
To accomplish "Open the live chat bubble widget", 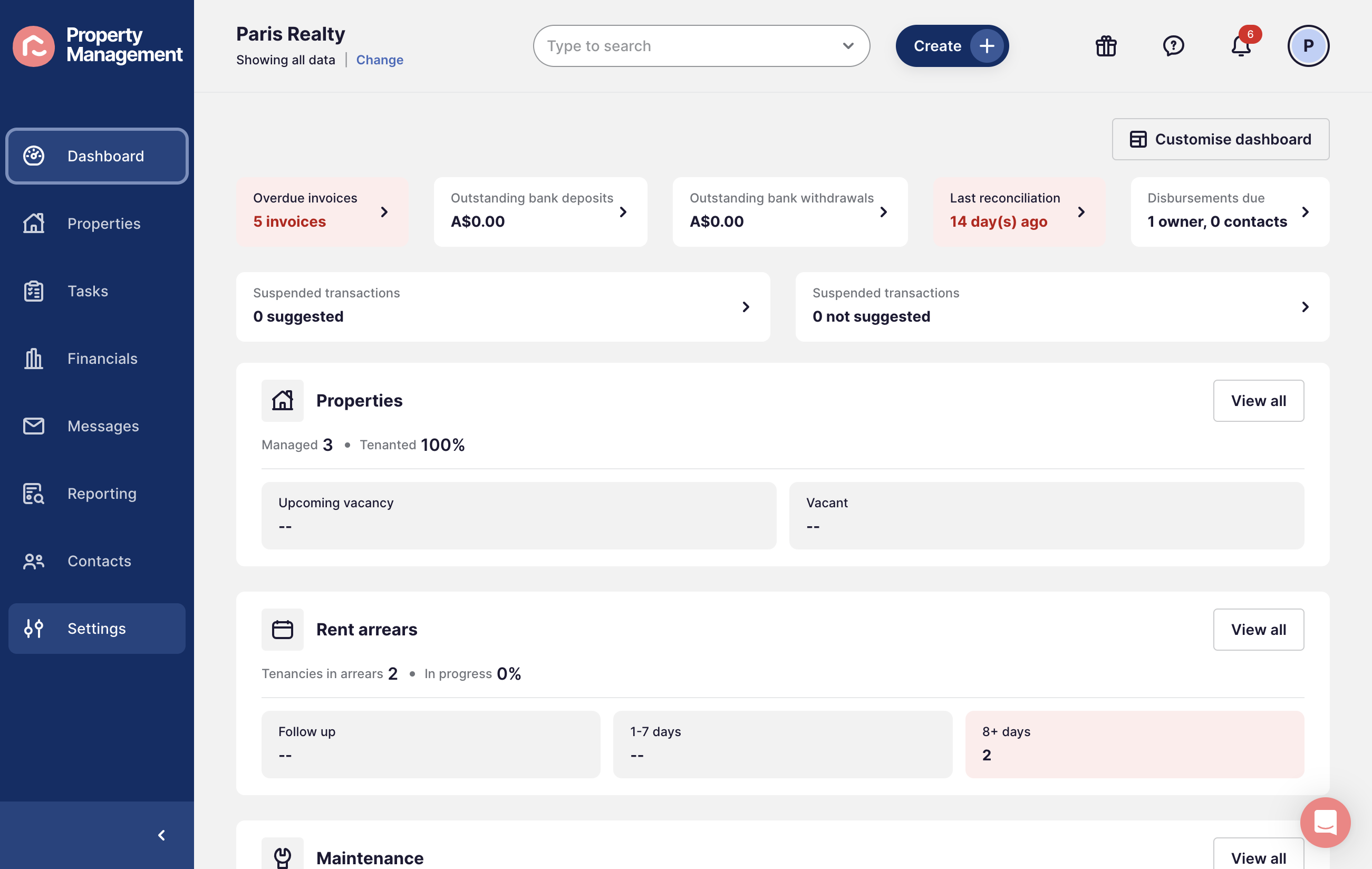I will pyautogui.click(x=1325, y=822).
